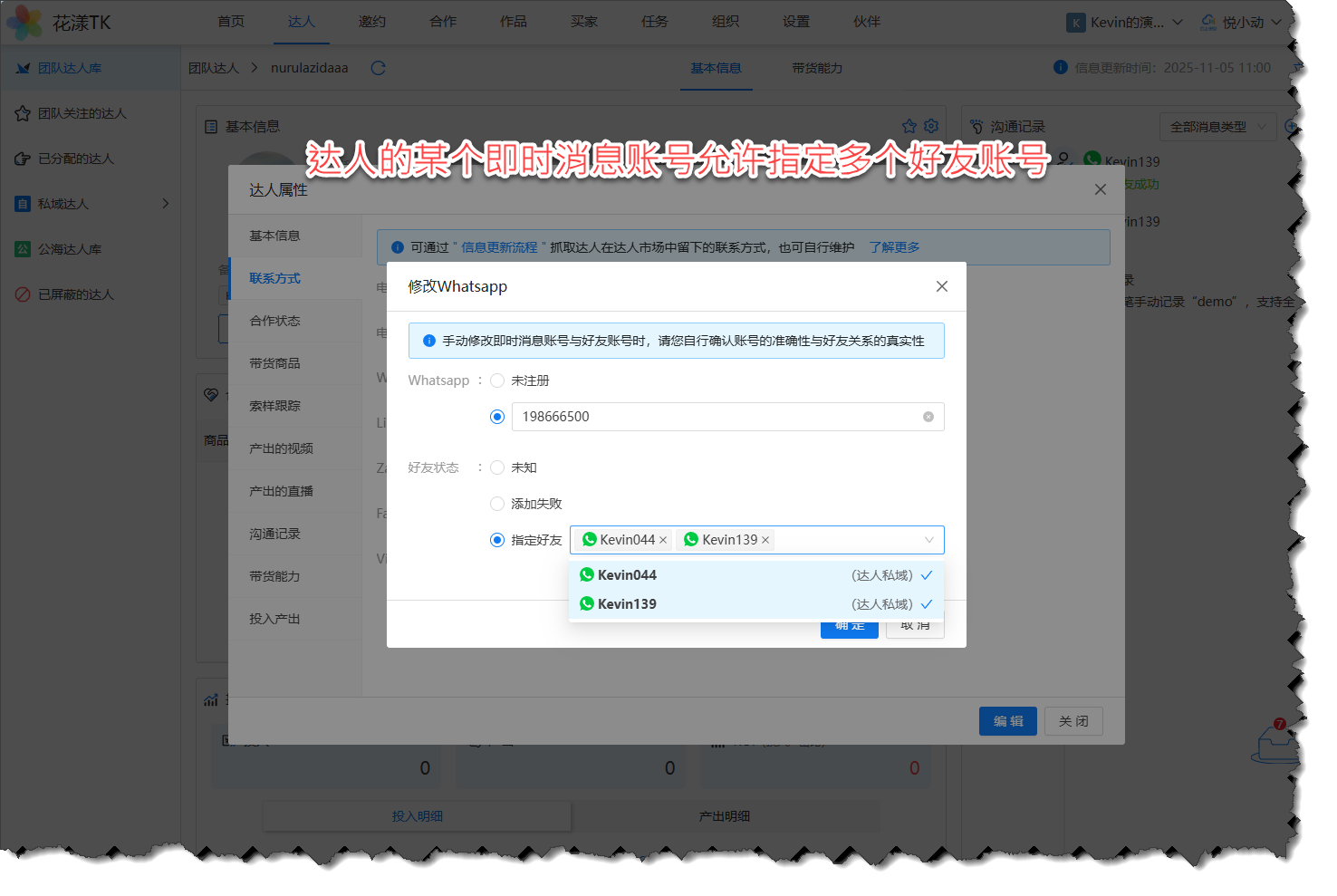Click the 花漾TK logo icon
Image resolution: width=1337 pixels, height=896 pixels.
tap(24, 23)
